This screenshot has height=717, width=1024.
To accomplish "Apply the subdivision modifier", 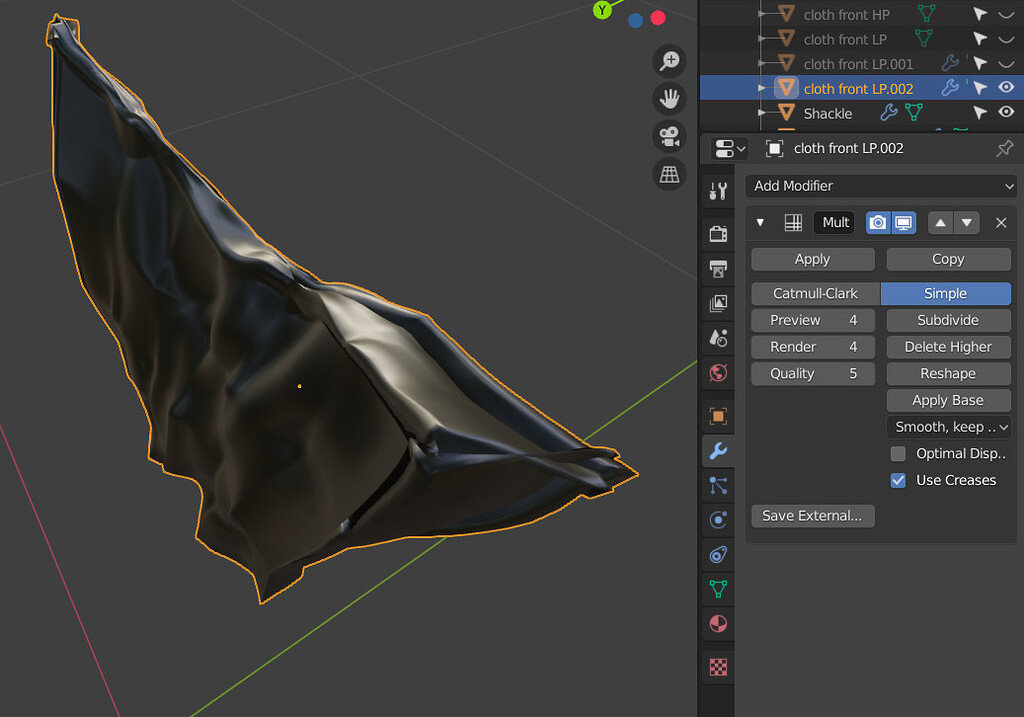I will click(812, 259).
